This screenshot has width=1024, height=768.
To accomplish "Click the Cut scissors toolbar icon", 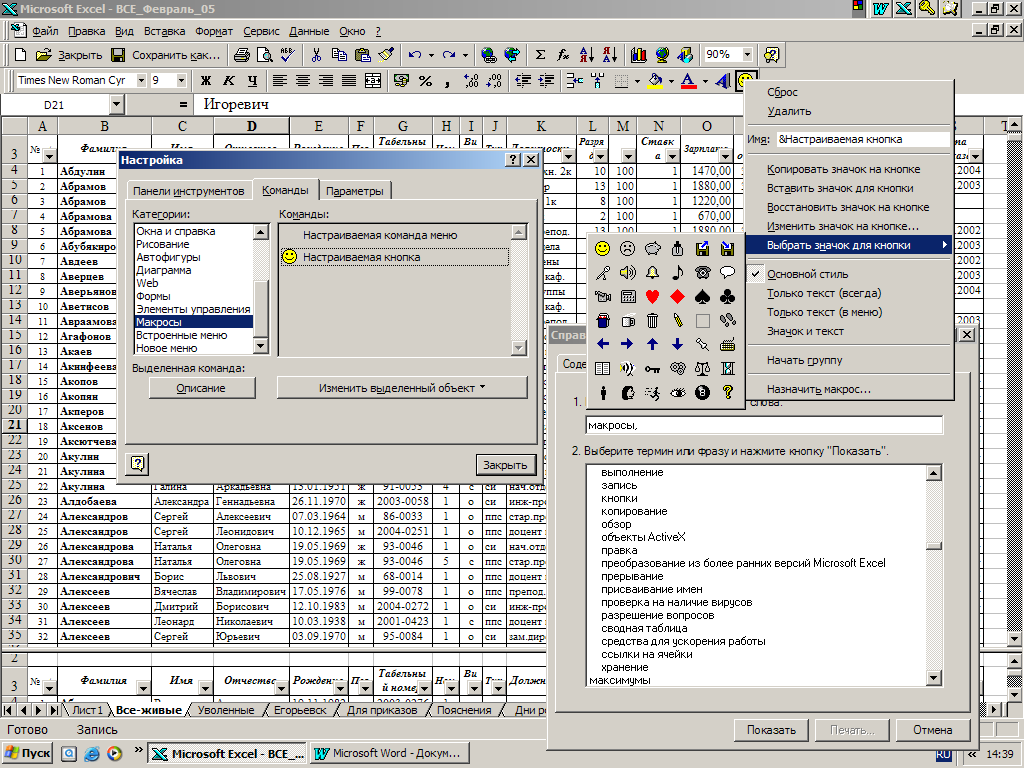I will (x=316, y=55).
